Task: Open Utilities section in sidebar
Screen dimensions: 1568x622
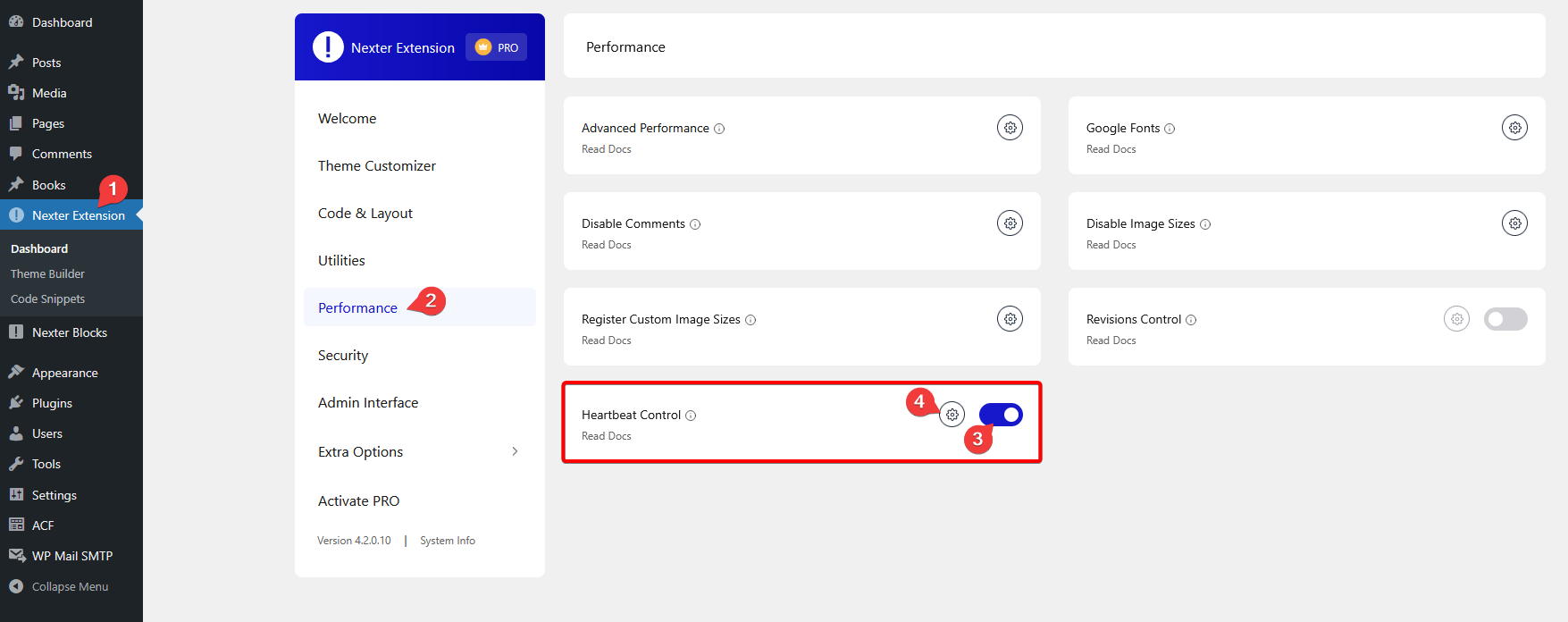Action: [x=341, y=261]
